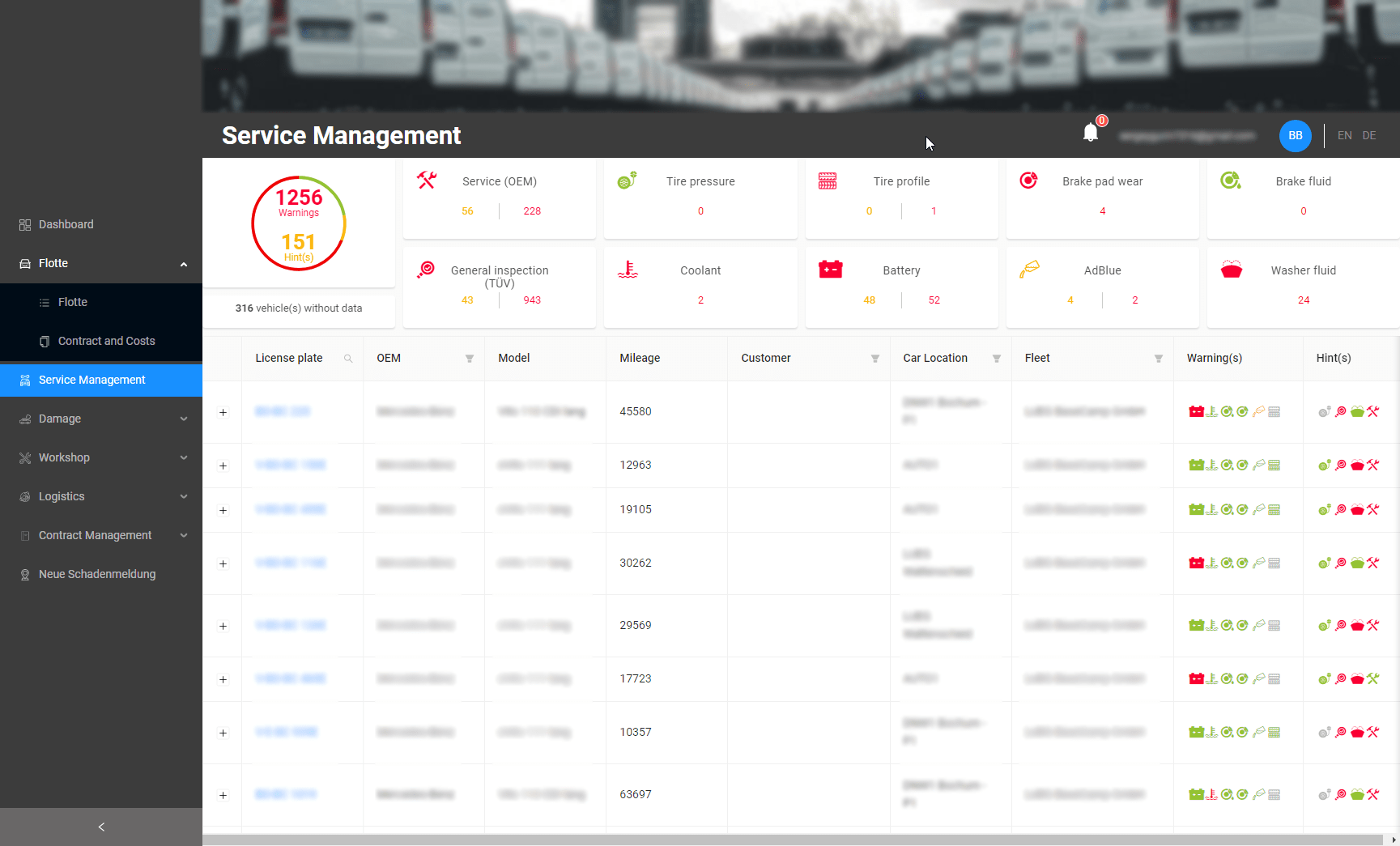Image resolution: width=1400 pixels, height=846 pixels.
Task: Open notifications via the bell icon
Action: (x=1091, y=132)
